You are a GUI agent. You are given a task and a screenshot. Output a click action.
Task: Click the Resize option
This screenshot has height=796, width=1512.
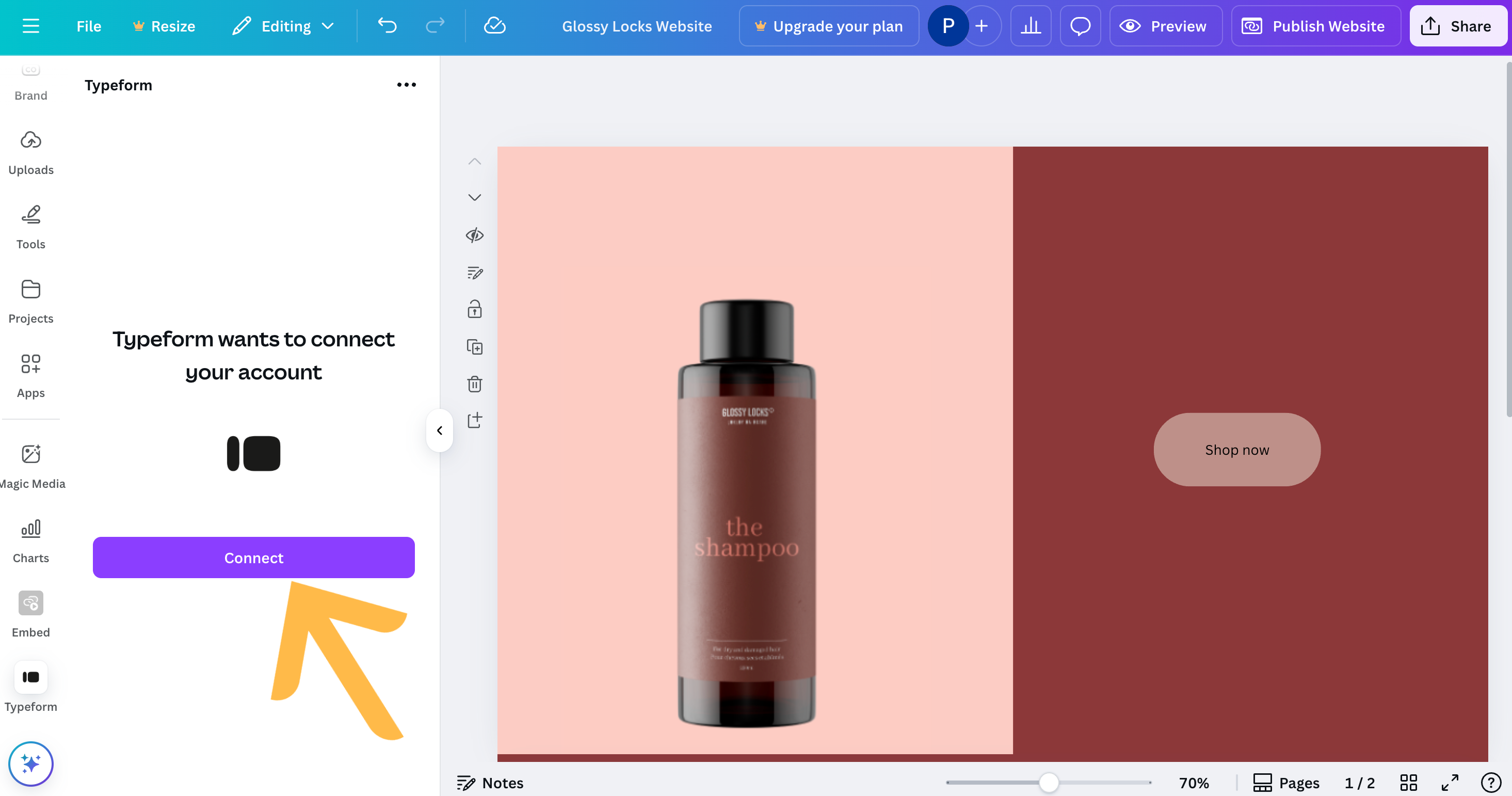pos(164,26)
